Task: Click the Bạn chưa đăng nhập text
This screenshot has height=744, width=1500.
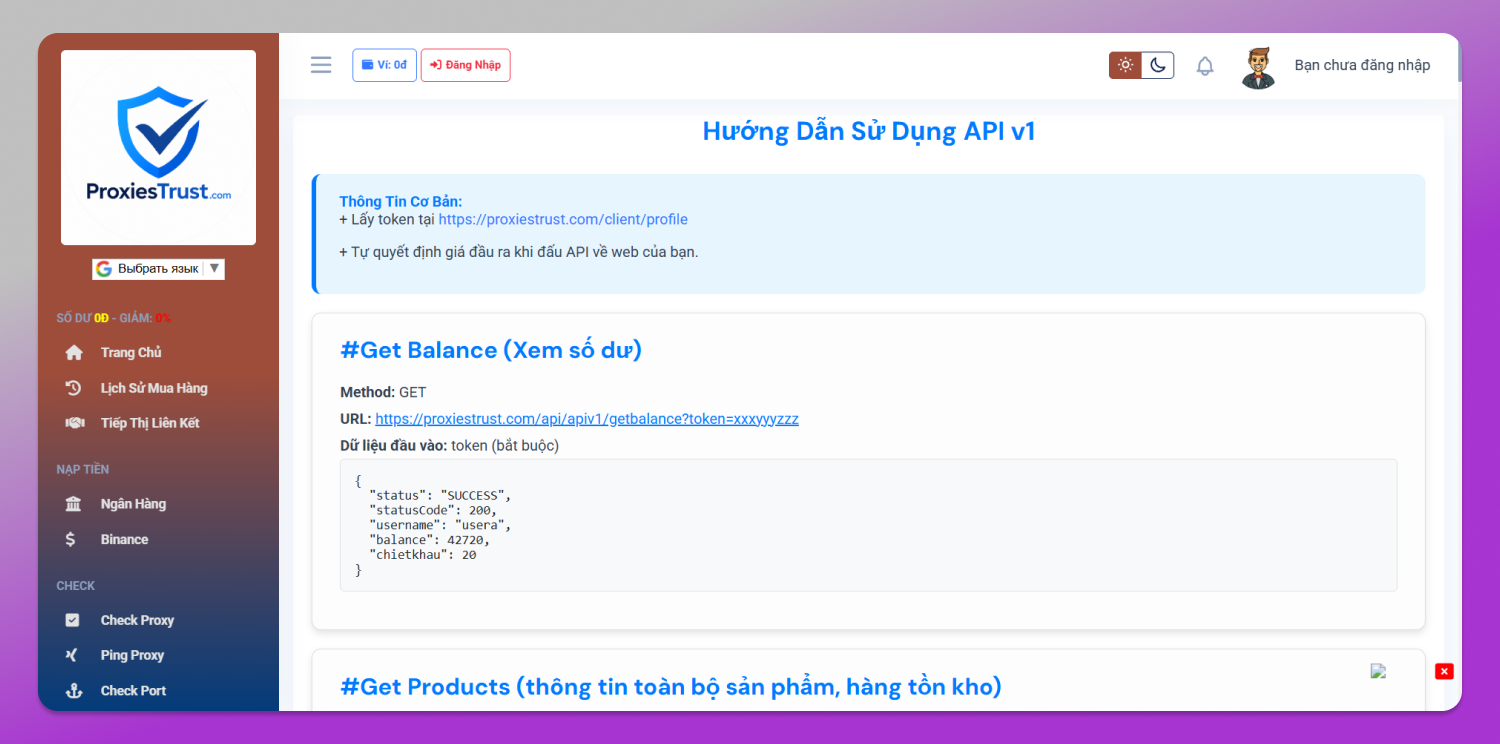Action: tap(1362, 65)
